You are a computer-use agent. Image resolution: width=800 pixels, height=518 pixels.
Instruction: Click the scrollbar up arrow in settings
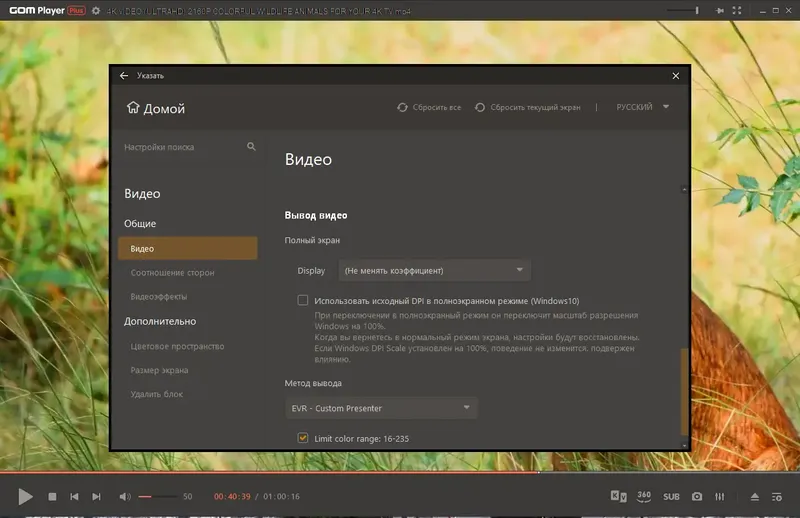(x=684, y=189)
